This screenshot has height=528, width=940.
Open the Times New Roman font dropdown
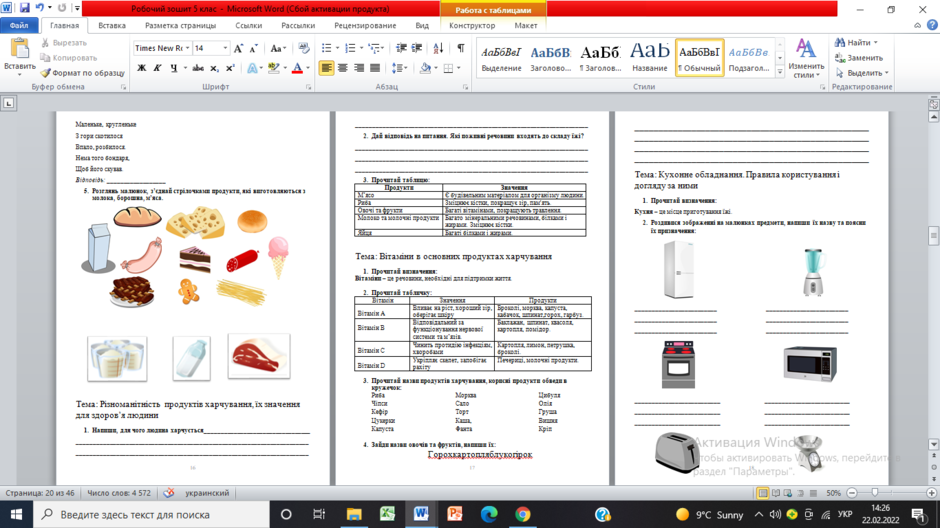(162, 48)
